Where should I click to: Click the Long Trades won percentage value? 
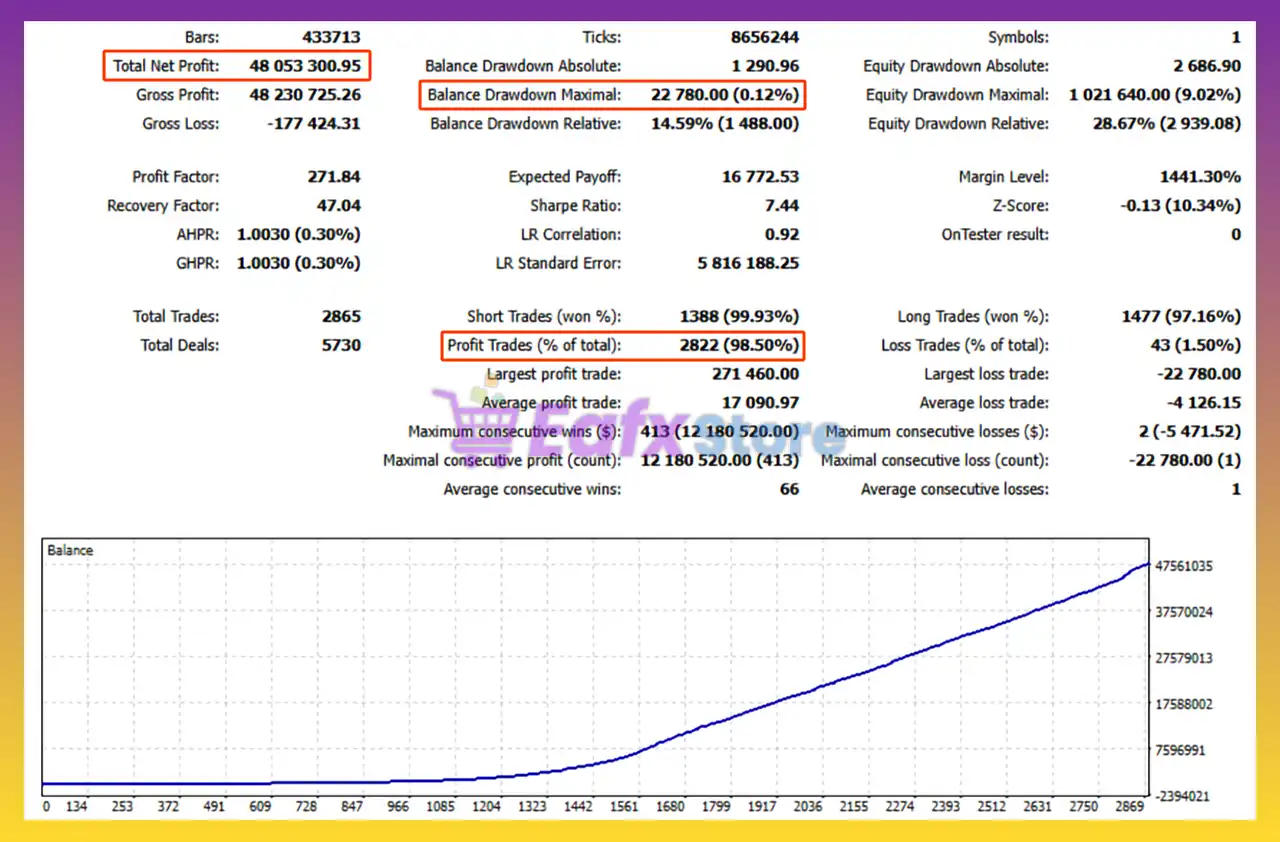point(1181,316)
